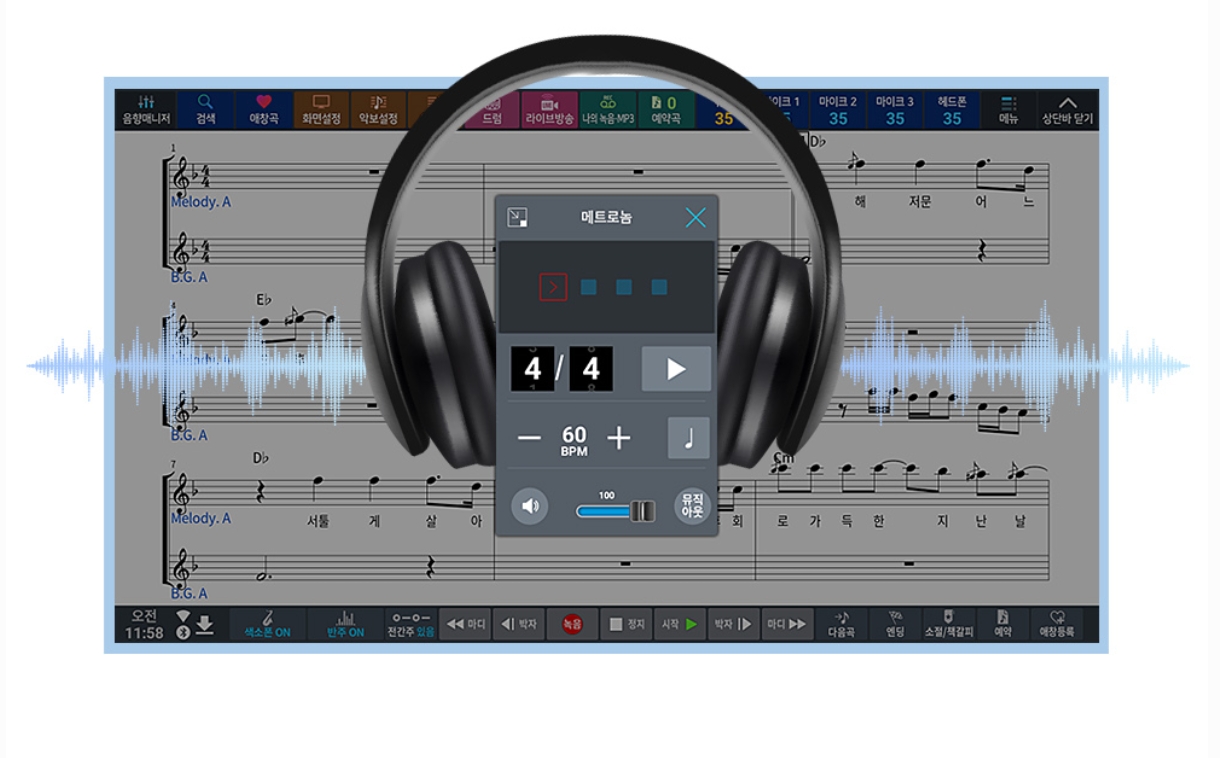This screenshot has width=1220, height=758.
Task: Begin playback with 시작
Action: (x=680, y=624)
